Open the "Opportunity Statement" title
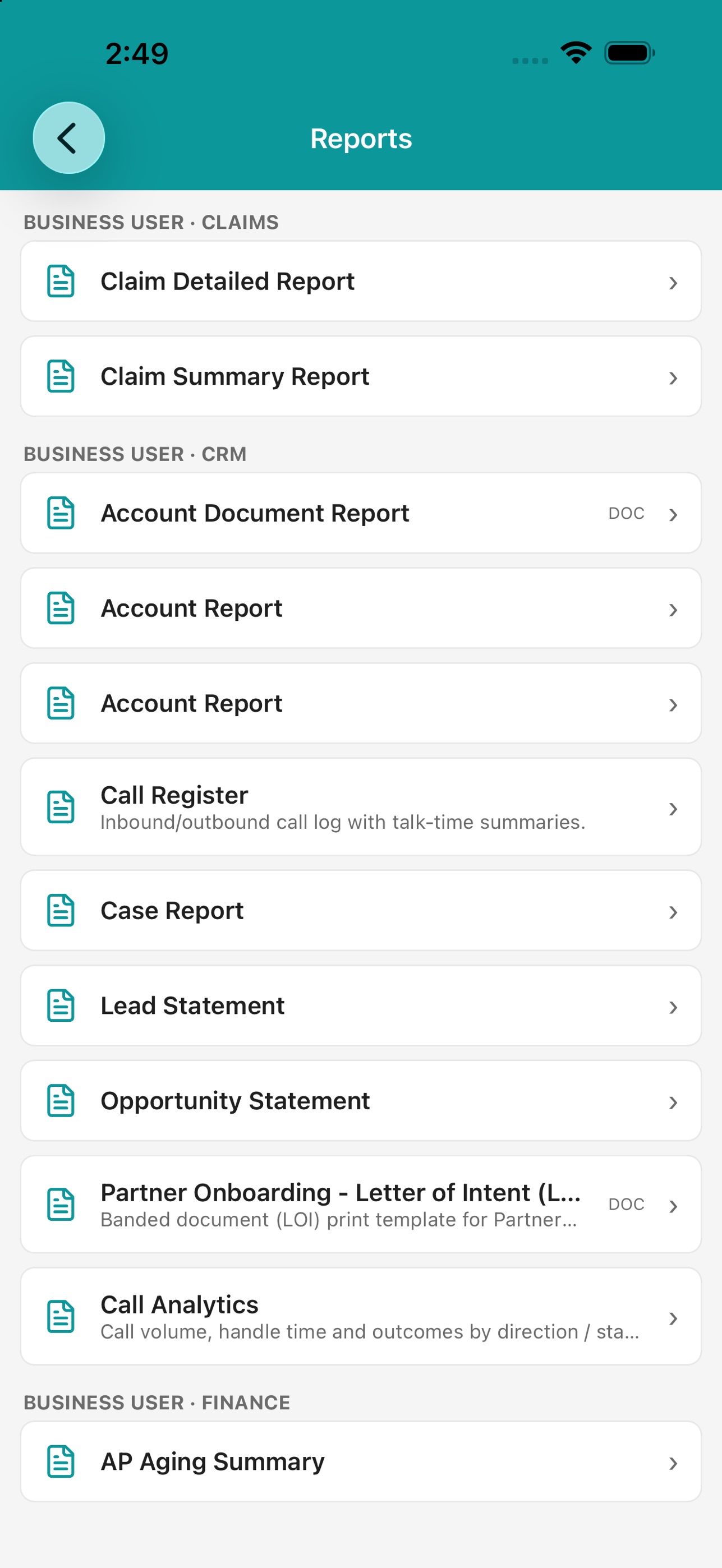722x1568 pixels. click(x=236, y=1101)
